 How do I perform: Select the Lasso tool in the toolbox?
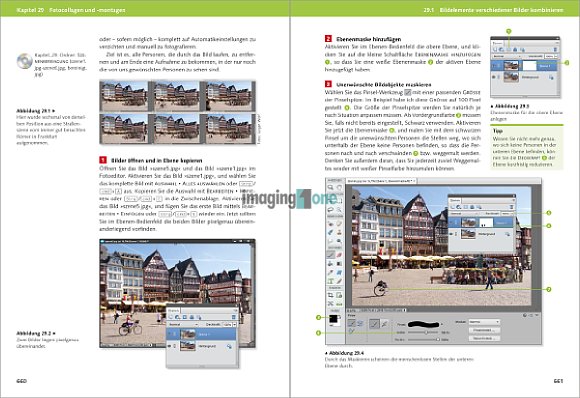coord(330,210)
